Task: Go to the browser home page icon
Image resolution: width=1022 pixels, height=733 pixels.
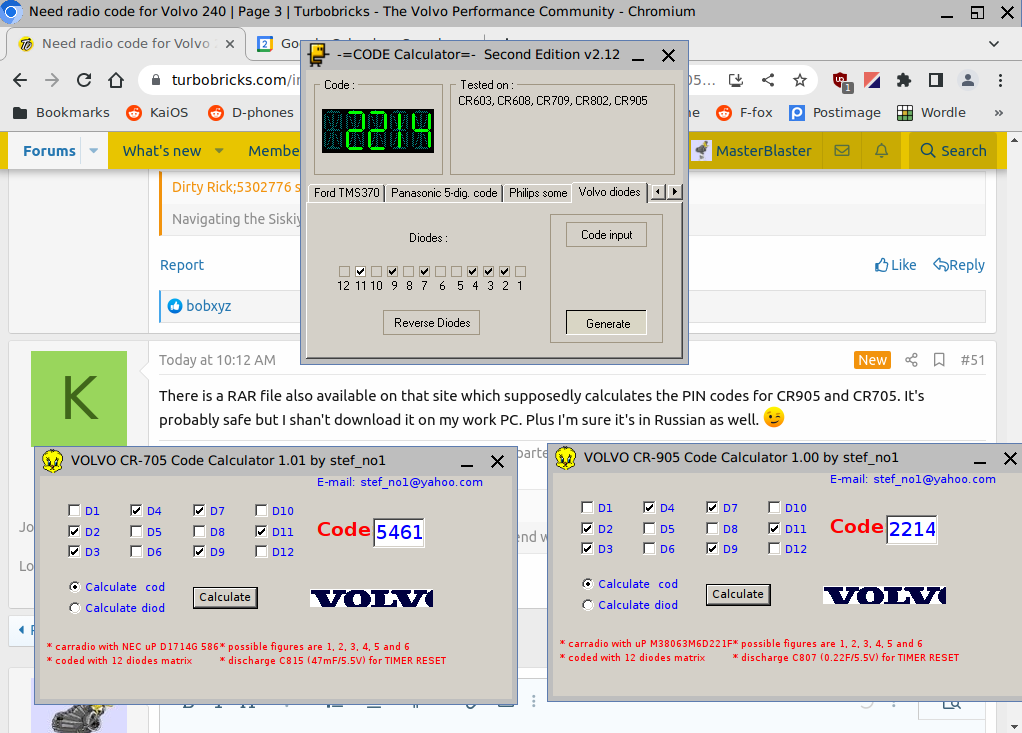Action: [116, 80]
